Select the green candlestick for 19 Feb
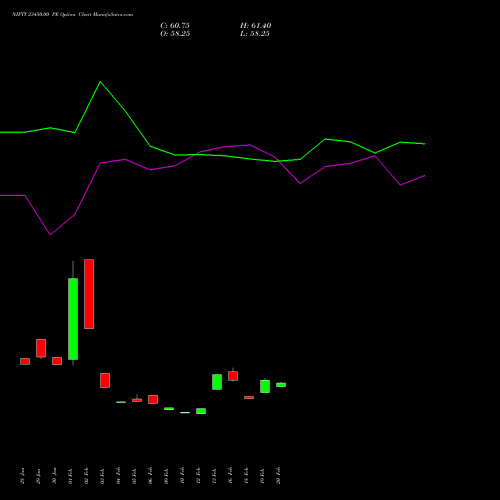Screen dimensions: 500x500 click(265, 386)
